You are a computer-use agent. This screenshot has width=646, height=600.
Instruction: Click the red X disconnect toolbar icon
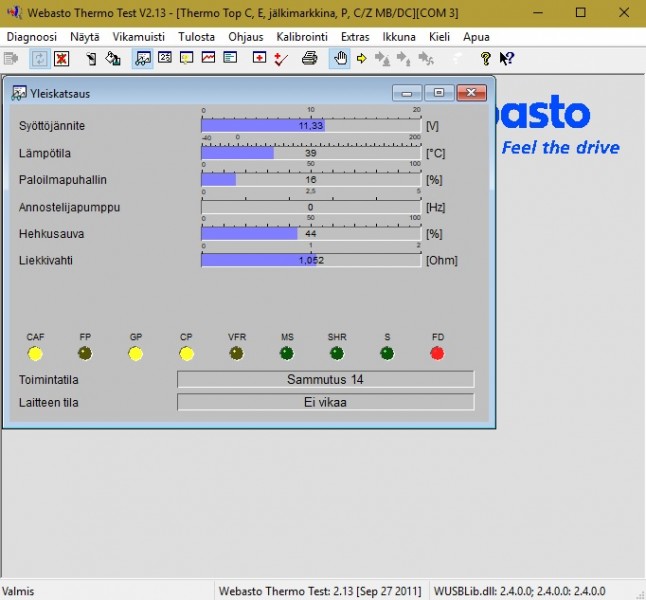[62, 59]
